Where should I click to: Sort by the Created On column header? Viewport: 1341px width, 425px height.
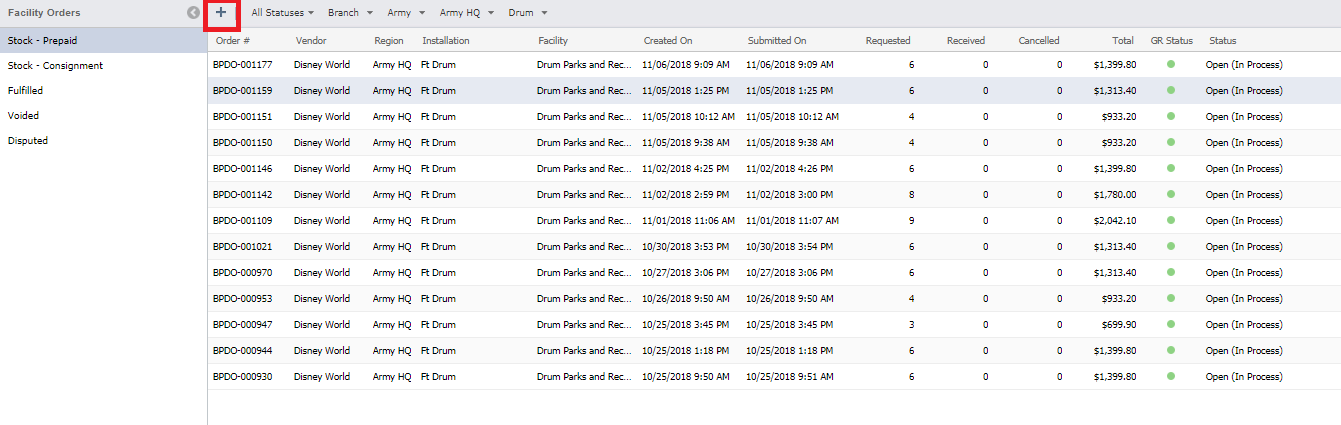pyautogui.click(x=667, y=41)
